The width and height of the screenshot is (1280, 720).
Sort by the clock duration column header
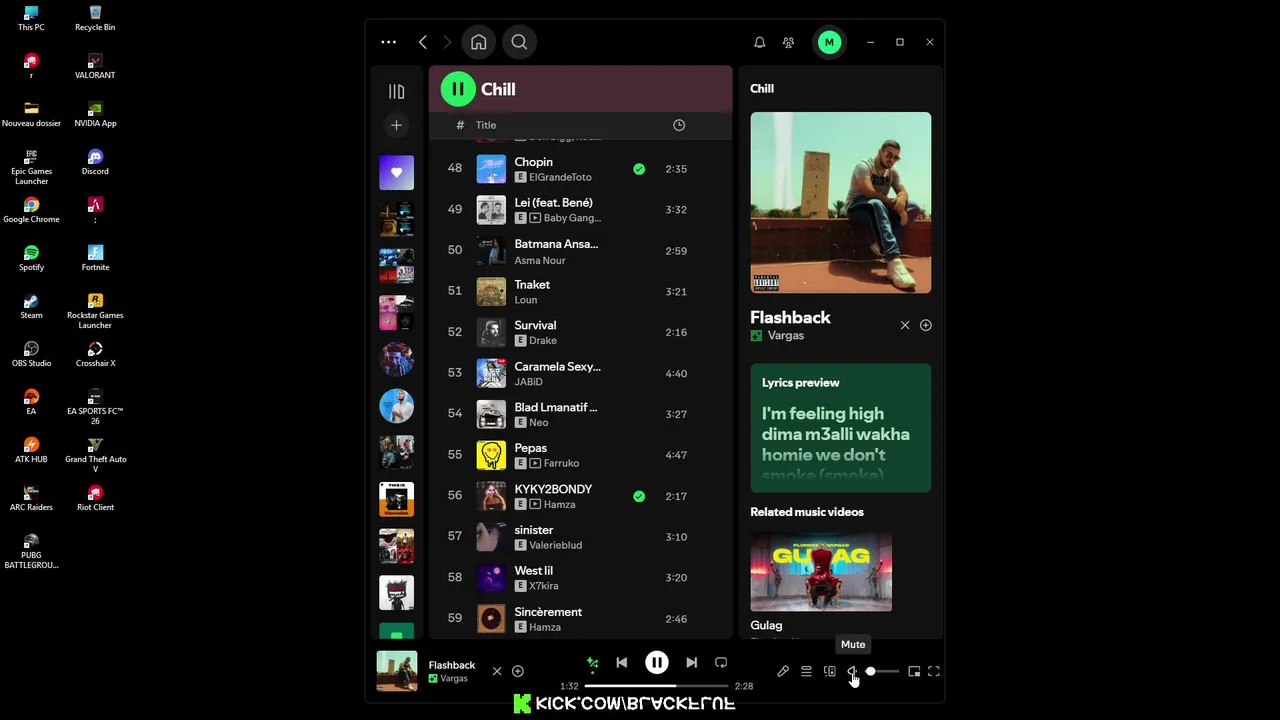coord(679,125)
